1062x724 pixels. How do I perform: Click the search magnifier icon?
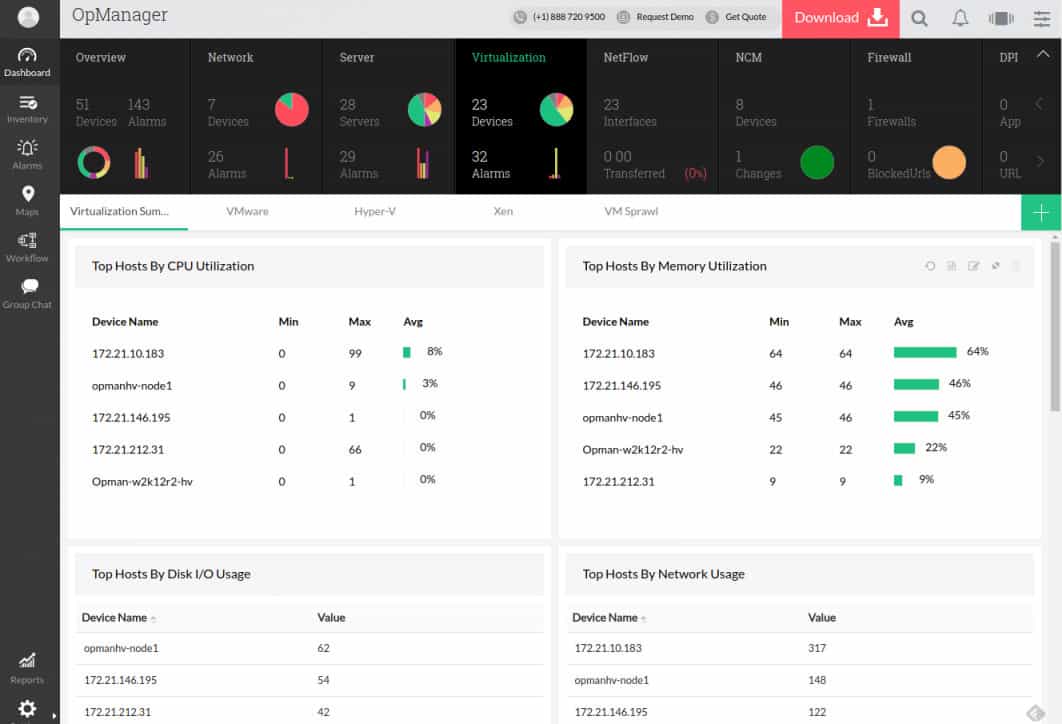click(919, 18)
